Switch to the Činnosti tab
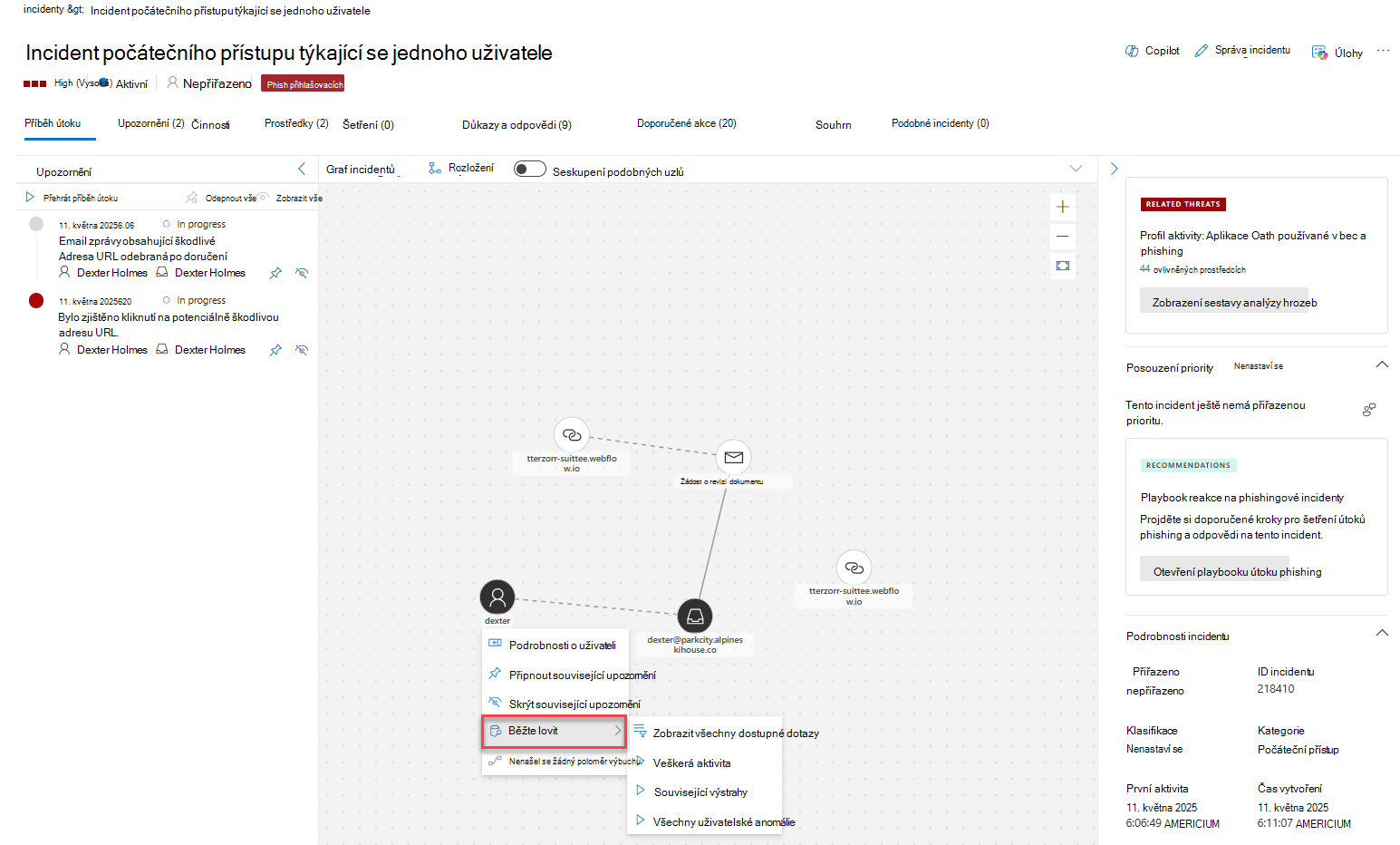Screen dimensions: 1400x845 (x=210, y=125)
